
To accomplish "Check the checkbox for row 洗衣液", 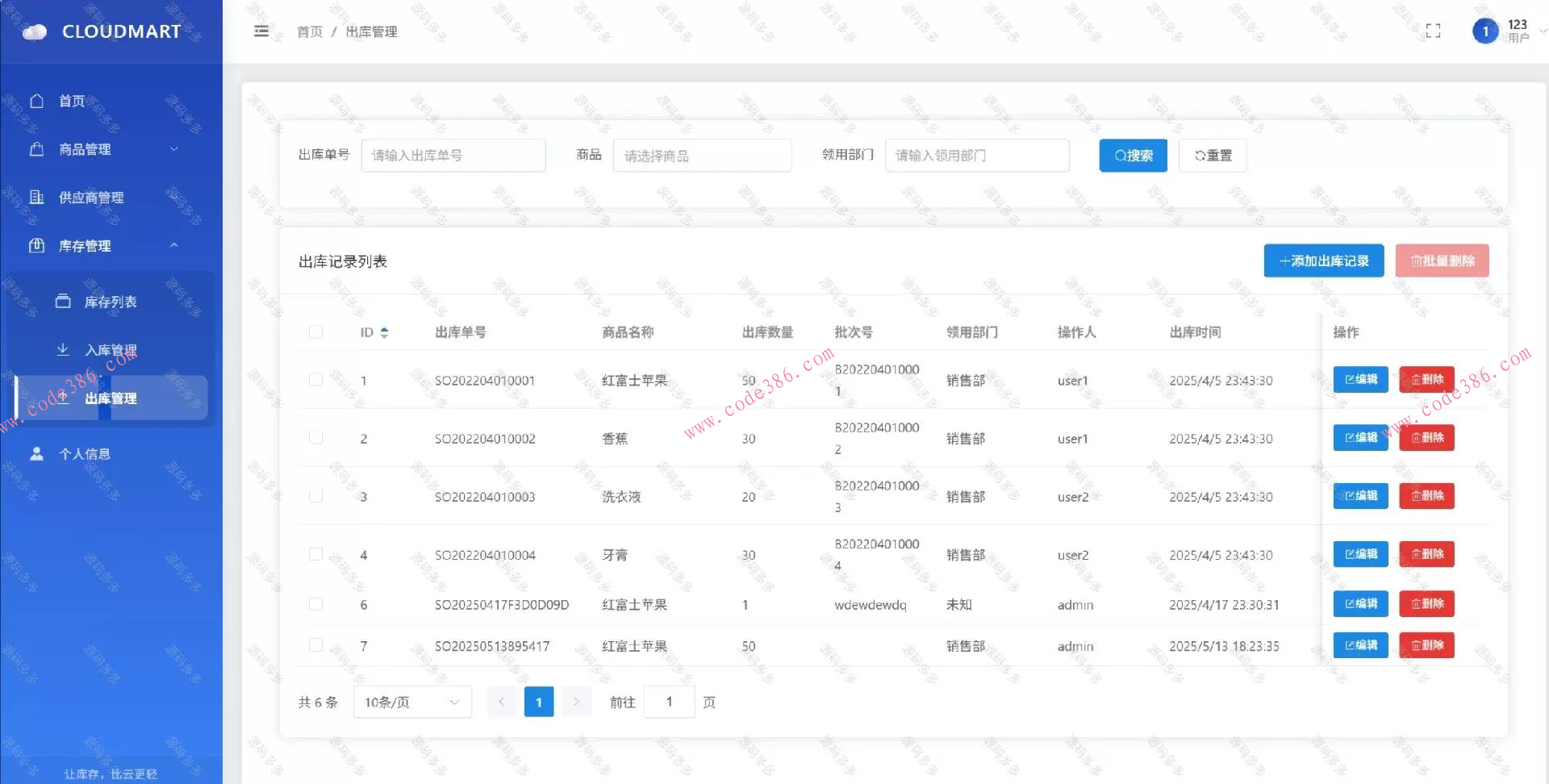I will pos(315,495).
